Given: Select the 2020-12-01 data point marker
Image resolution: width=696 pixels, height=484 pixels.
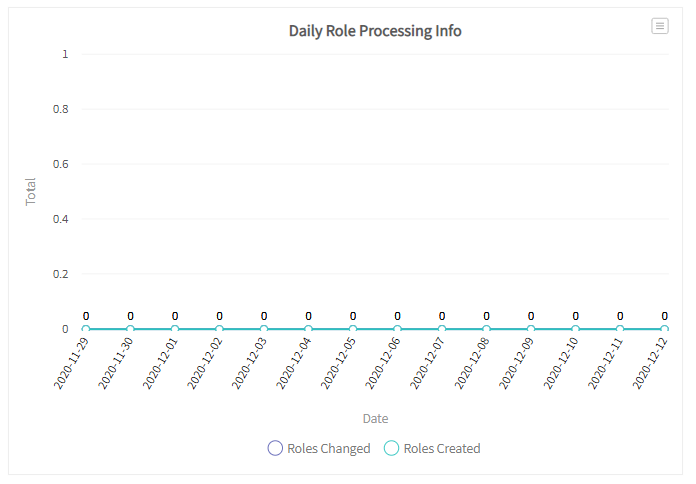Looking at the screenshot, I should pyautogui.click(x=175, y=329).
